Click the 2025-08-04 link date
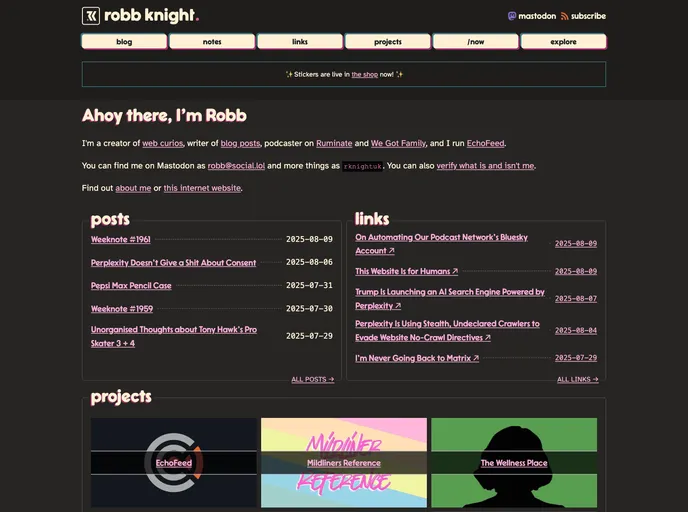This screenshot has width=688, height=512. 576,330
